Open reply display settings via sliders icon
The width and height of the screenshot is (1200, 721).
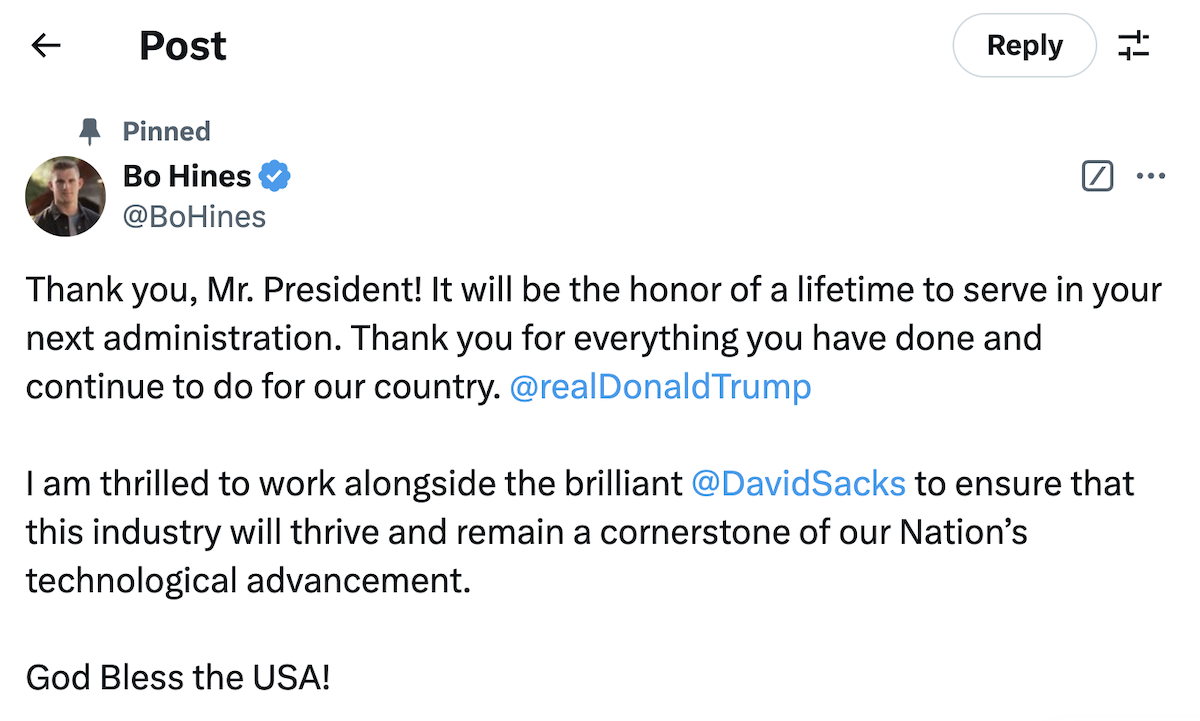pos(1134,45)
